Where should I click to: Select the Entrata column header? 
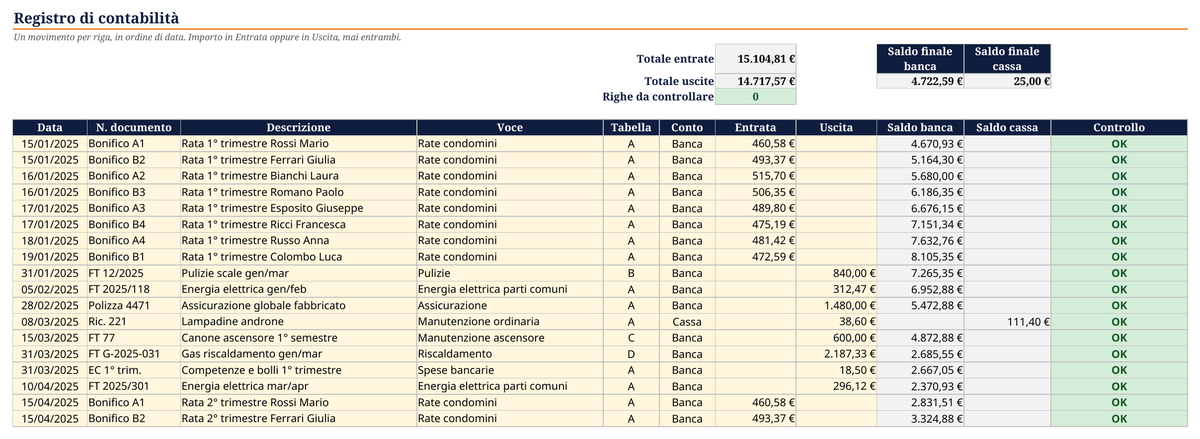[x=755, y=128]
